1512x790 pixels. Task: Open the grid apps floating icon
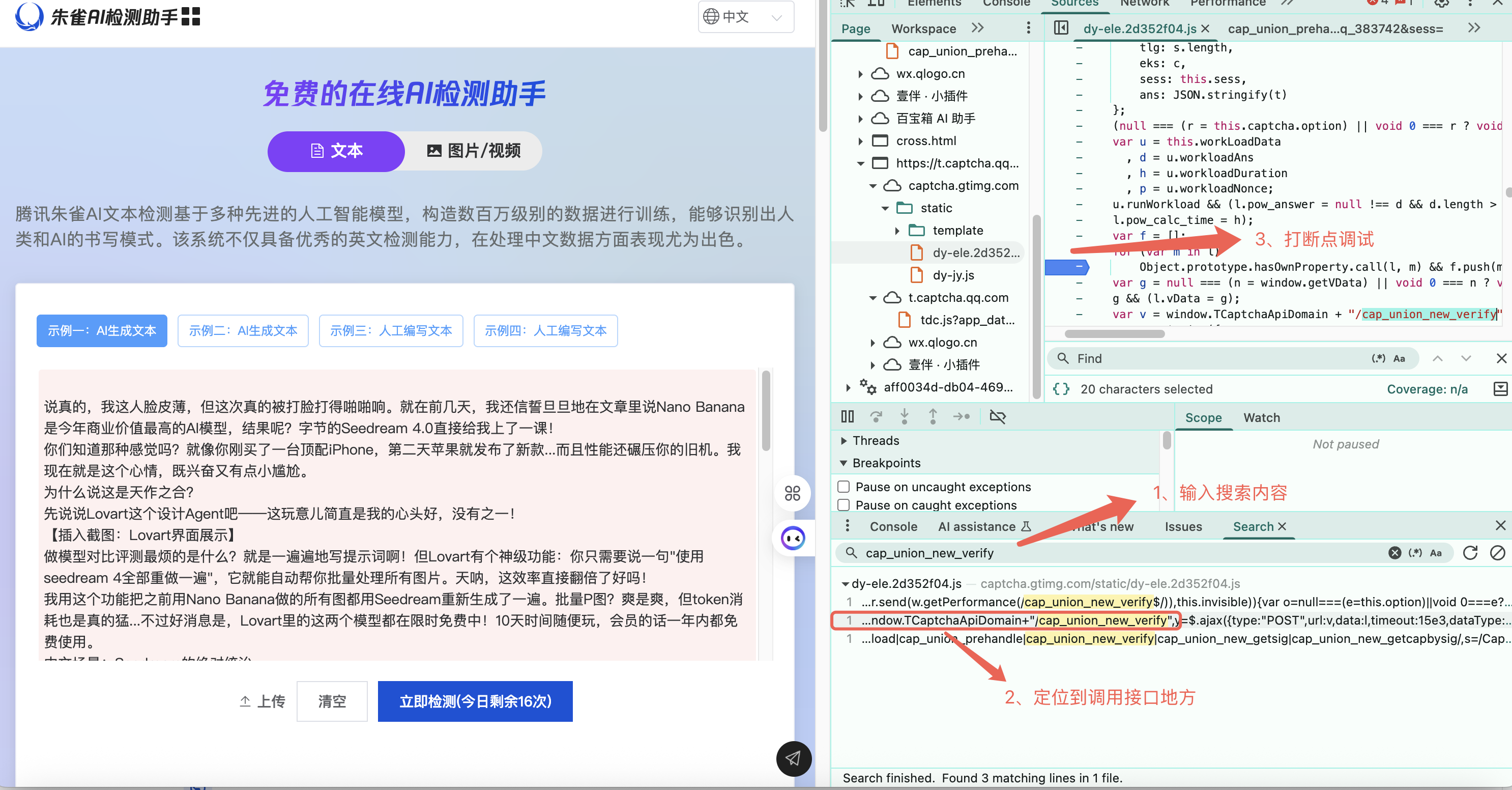point(793,493)
